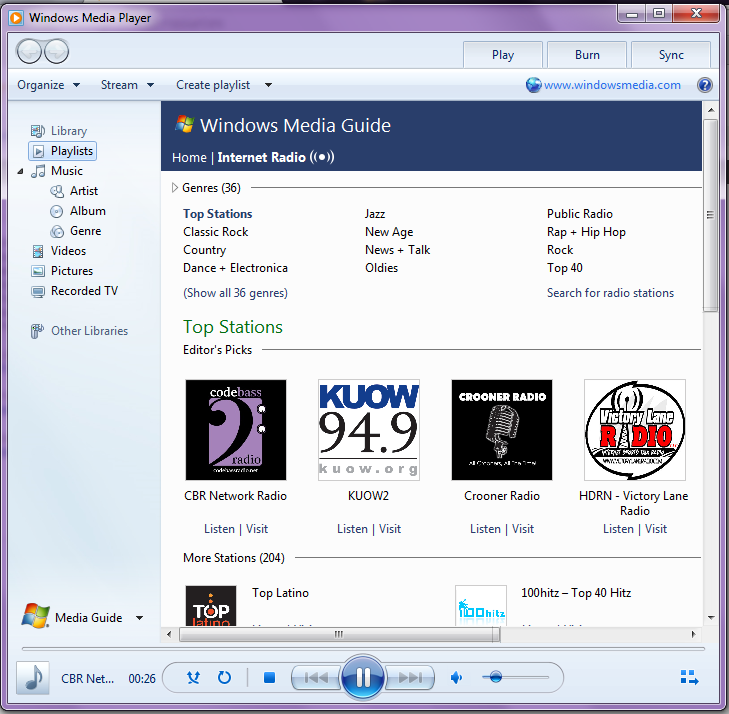
Task: Select the Music note icon in the tree
Action: click(38, 171)
